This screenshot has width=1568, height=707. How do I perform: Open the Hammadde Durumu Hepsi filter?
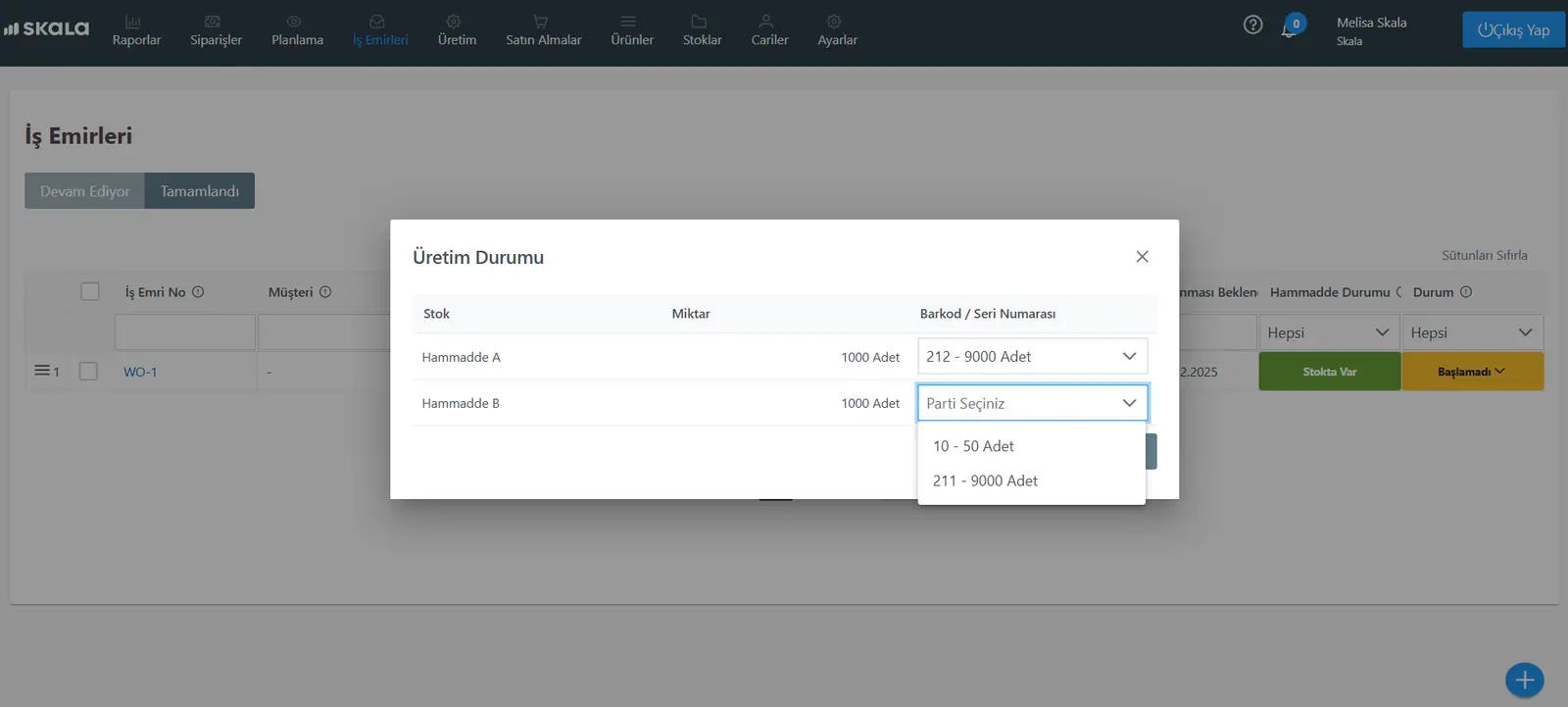1328,332
